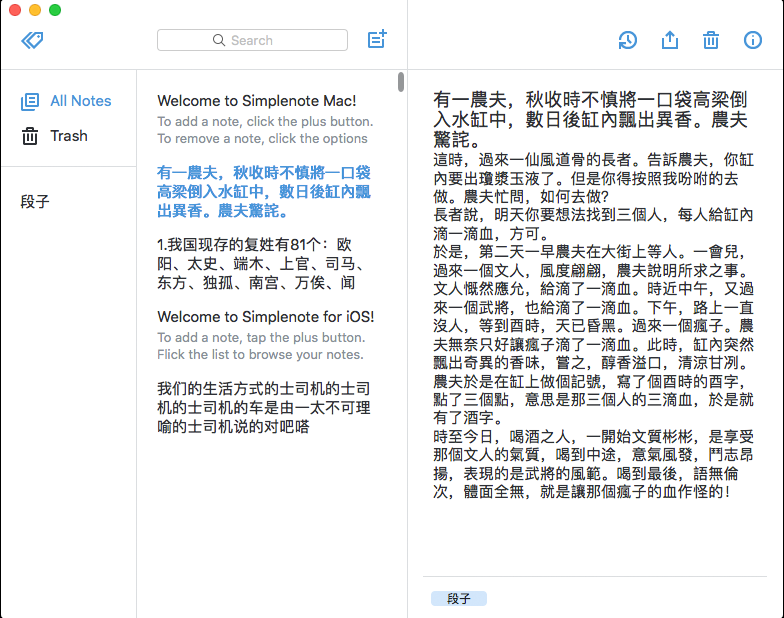Click the notes list scrollbar

click(x=401, y=82)
